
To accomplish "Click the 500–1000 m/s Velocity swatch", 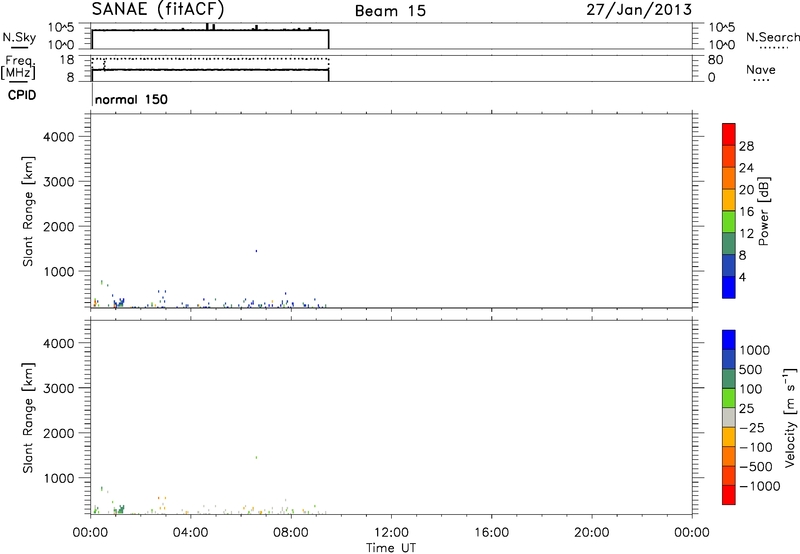I will click(x=729, y=359).
